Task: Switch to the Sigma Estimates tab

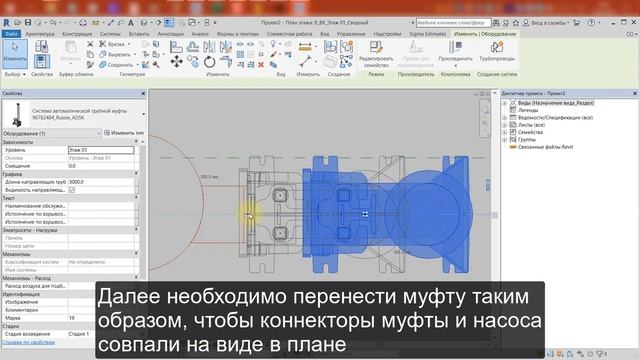Action: [x=428, y=34]
